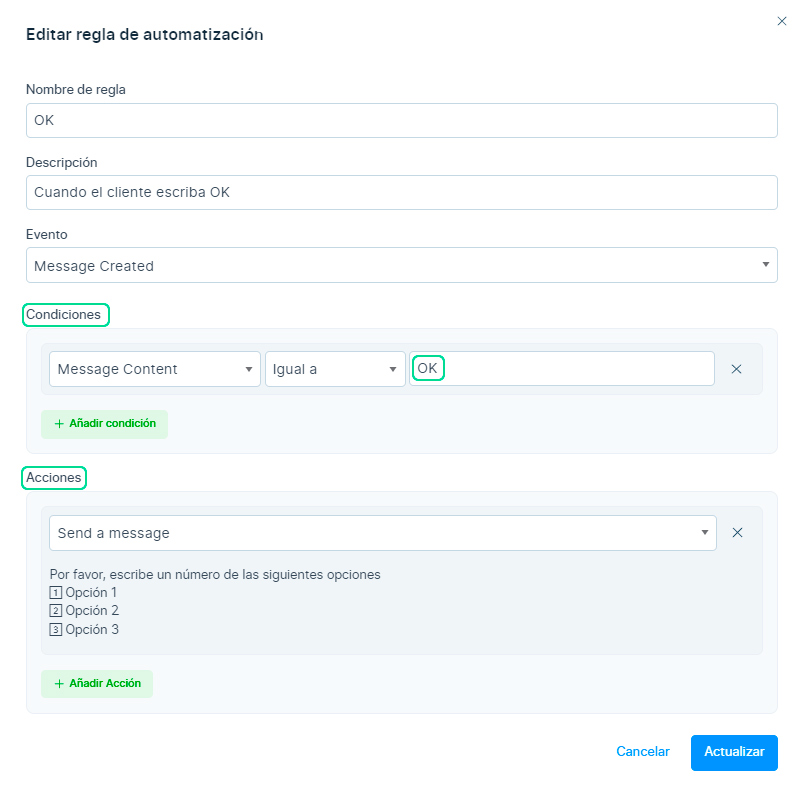The height and width of the screenshot is (797, 800).
Task: Select the Nombre de regla label
Action: [x=75, y=90]
